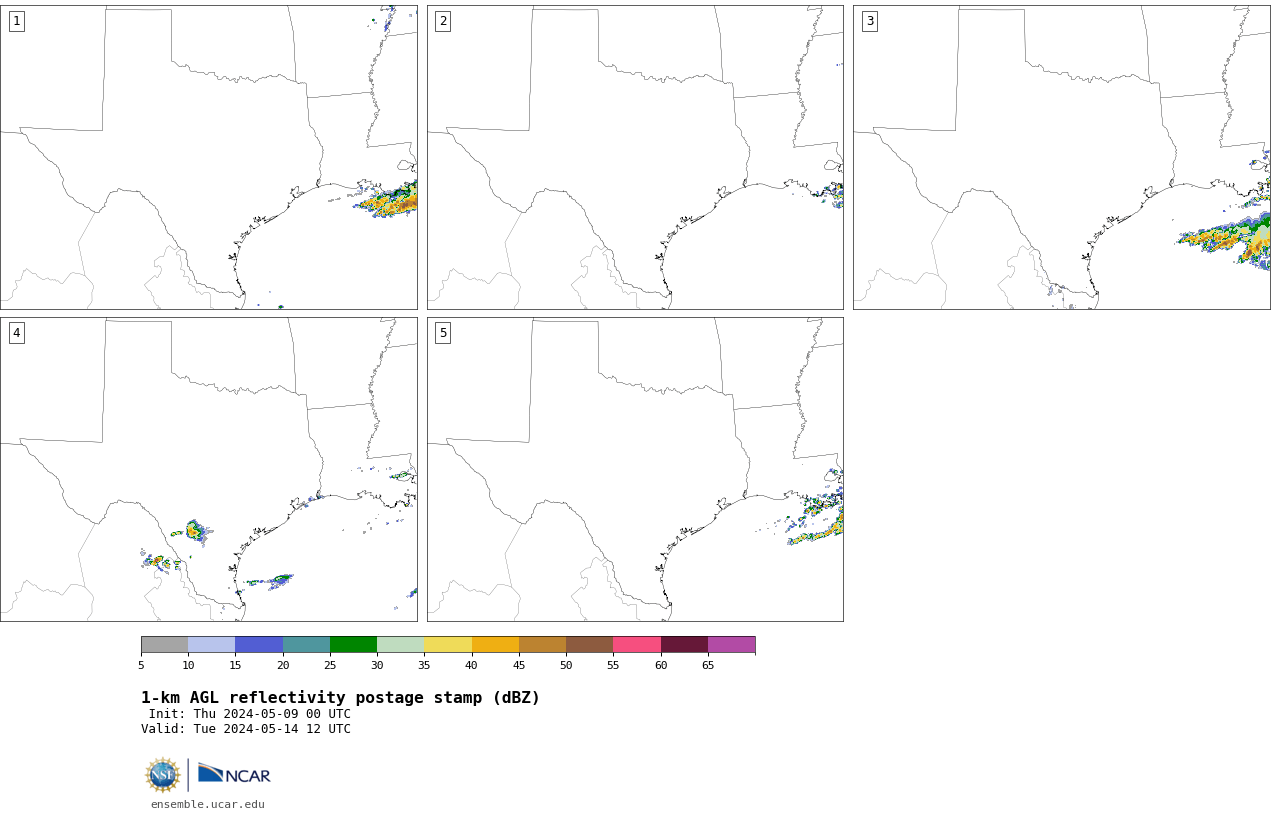Click the NSF logo icon
The image size is (1280, 815).
163,775
